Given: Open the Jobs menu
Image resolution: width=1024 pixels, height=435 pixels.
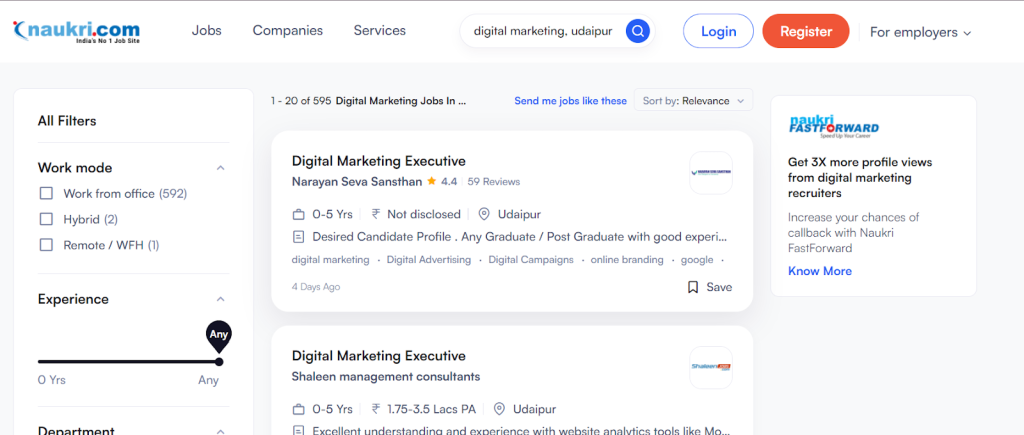Looking at the screenshot, I should (x=206, y=31).
